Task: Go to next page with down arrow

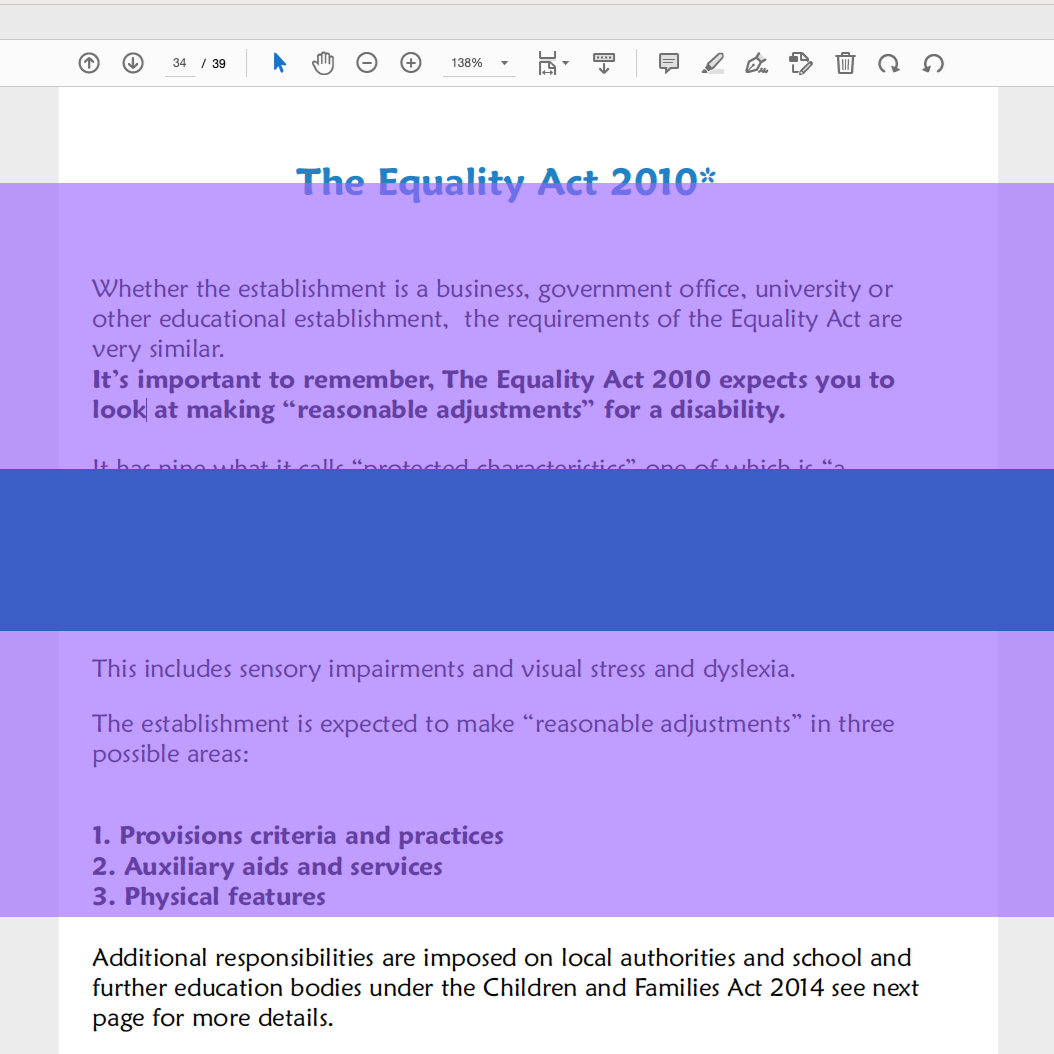Action: 133,63
